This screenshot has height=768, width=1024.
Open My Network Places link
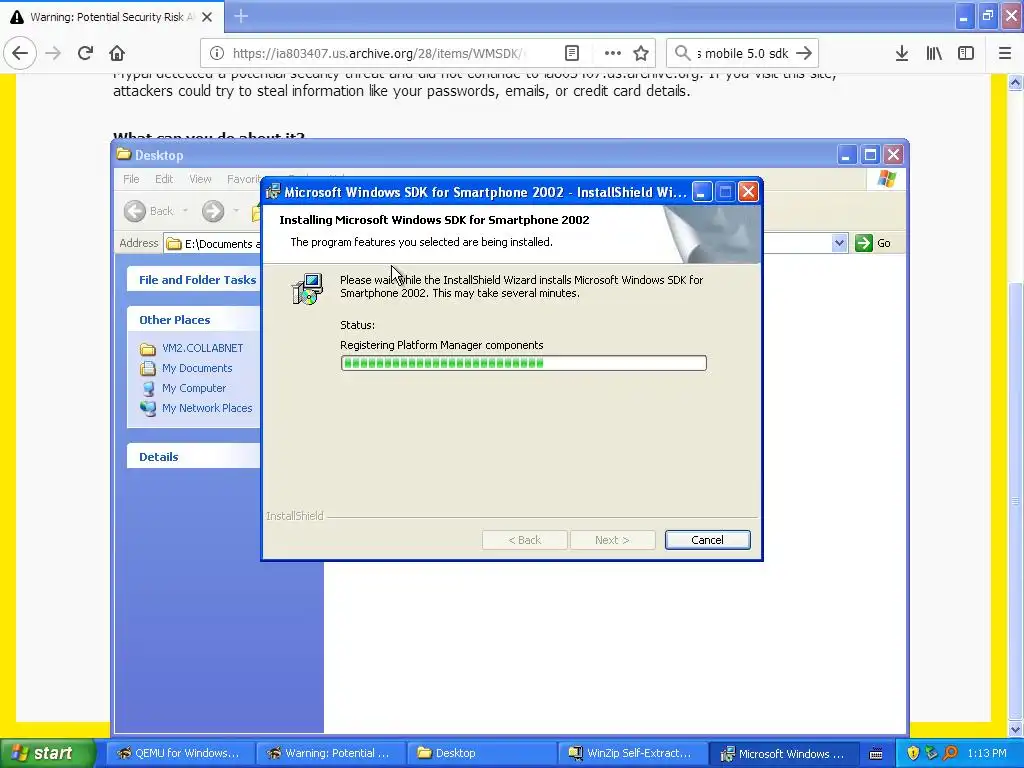(x=207, y=408)
